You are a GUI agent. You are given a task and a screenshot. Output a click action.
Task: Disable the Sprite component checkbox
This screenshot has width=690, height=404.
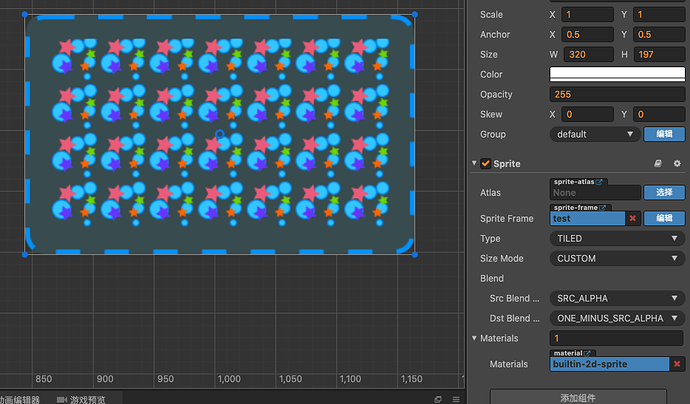pos(485,164)
